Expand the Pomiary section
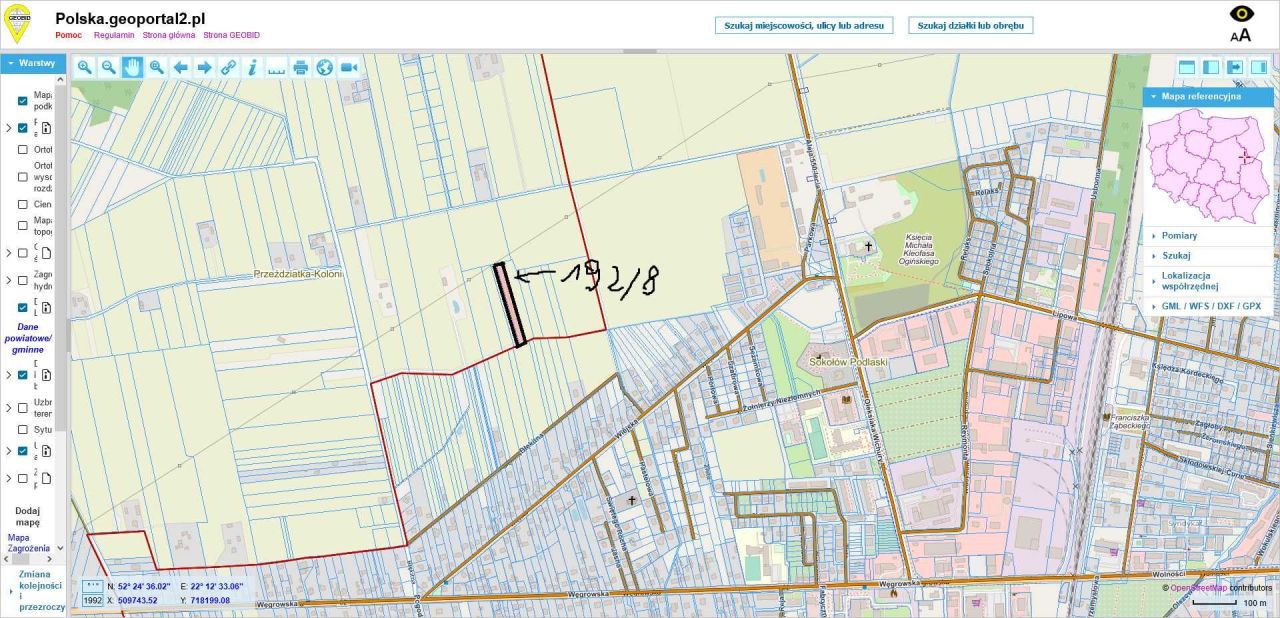The height and width of the screenshot is (618, 1280). click(x=1207, y=236)
